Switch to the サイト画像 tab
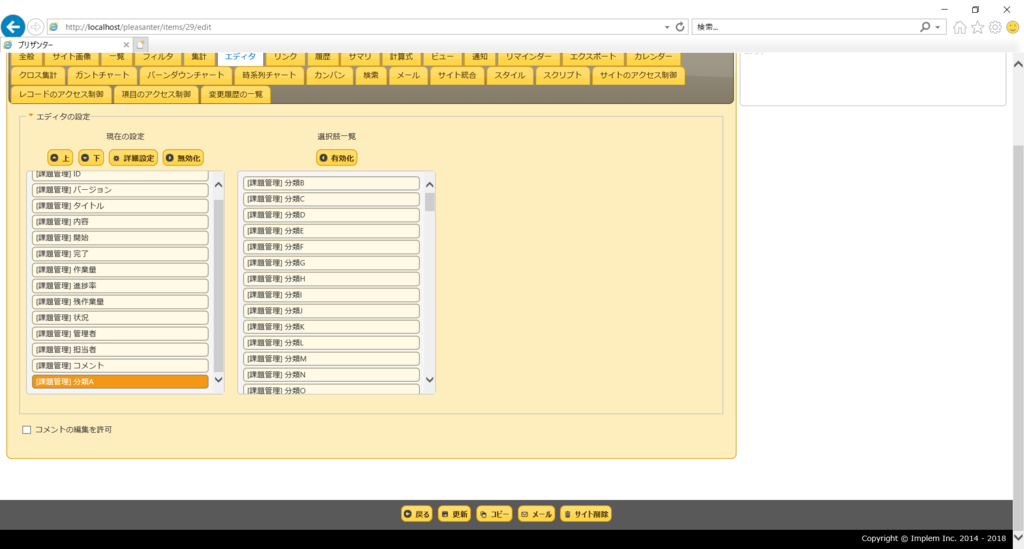 click(72, 57)
